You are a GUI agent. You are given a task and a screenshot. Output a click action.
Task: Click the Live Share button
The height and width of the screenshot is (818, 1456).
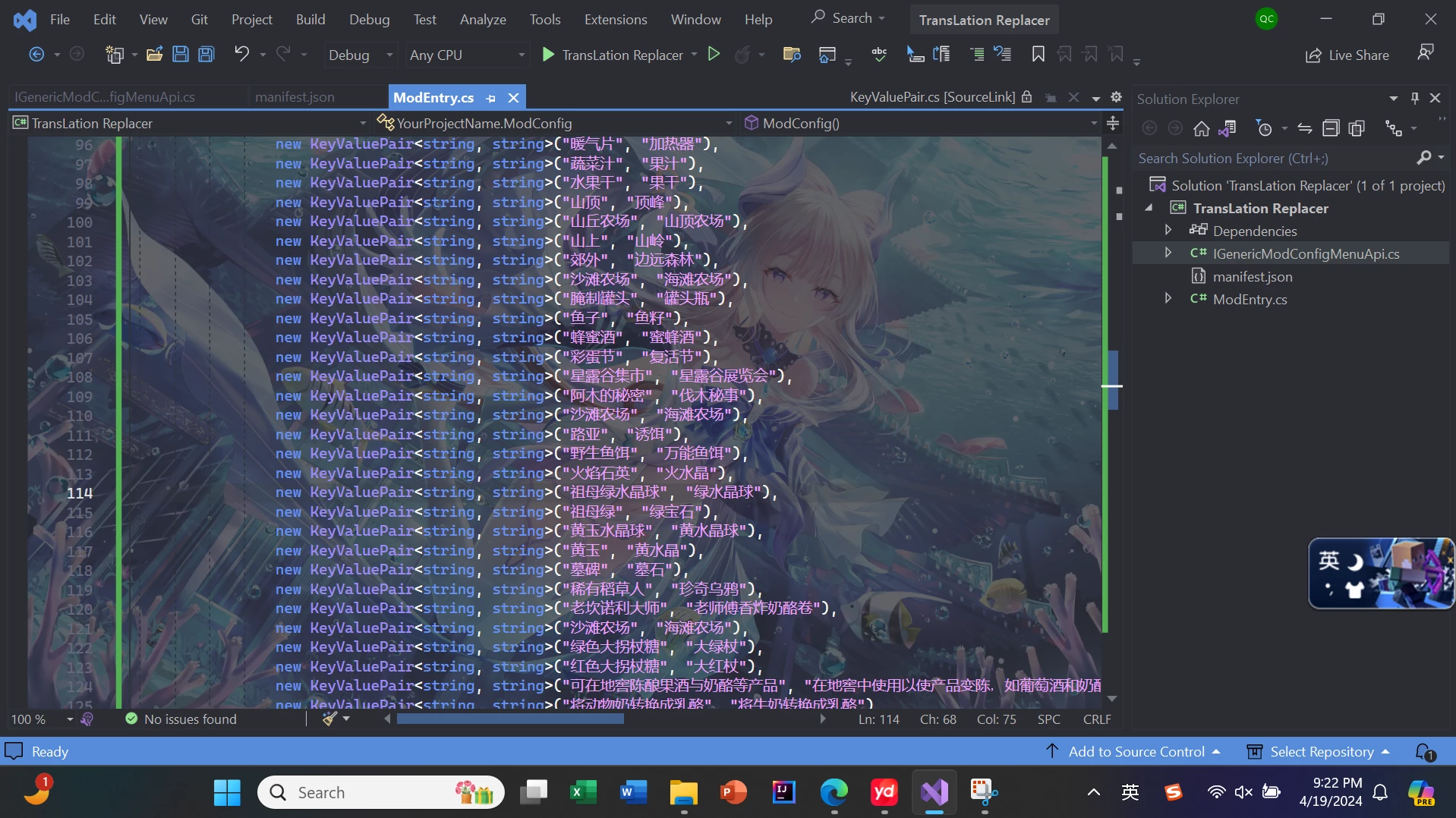[x=1347, y=55]
